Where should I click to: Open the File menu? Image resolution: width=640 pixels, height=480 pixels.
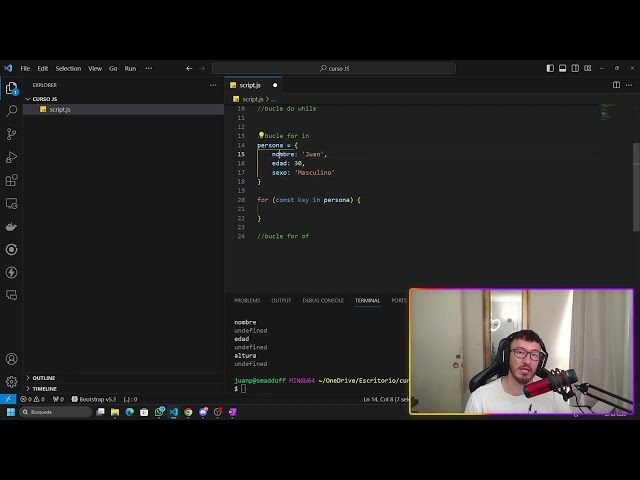click(x=25, y=68)
